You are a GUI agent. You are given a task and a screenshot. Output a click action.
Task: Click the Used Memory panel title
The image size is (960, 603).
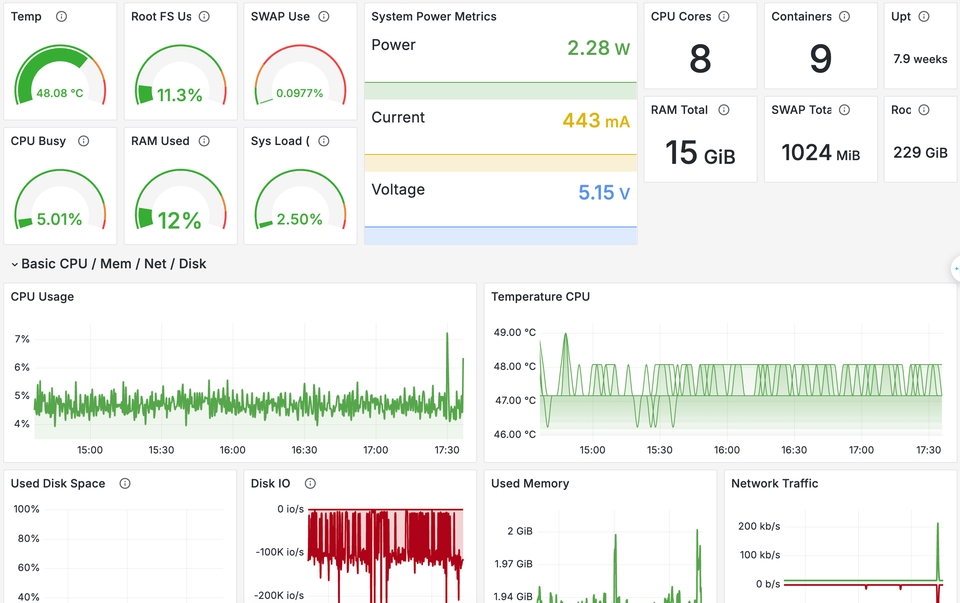click(530, 483)
